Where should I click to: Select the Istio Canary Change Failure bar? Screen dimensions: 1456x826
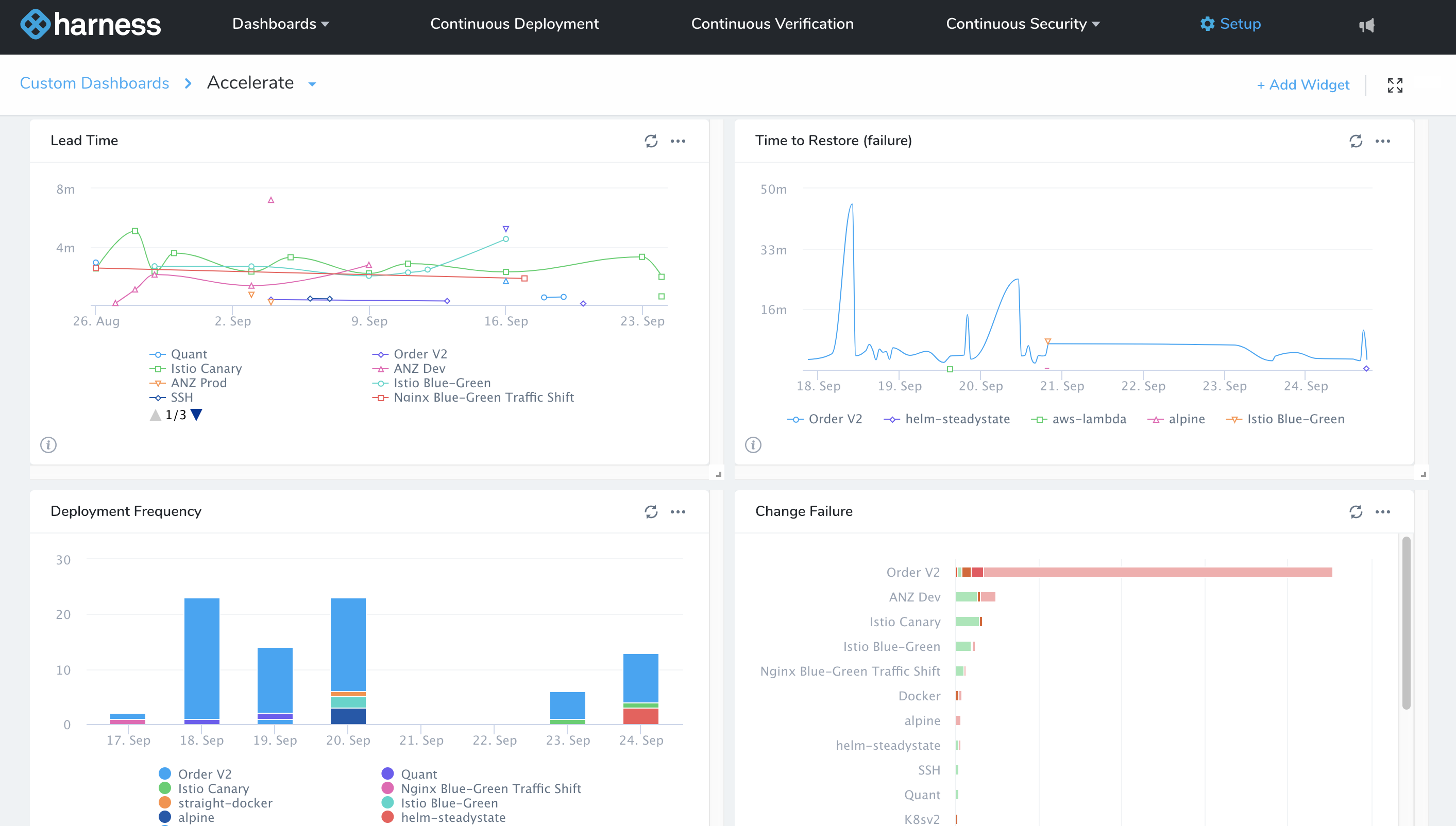pos(969,622)
